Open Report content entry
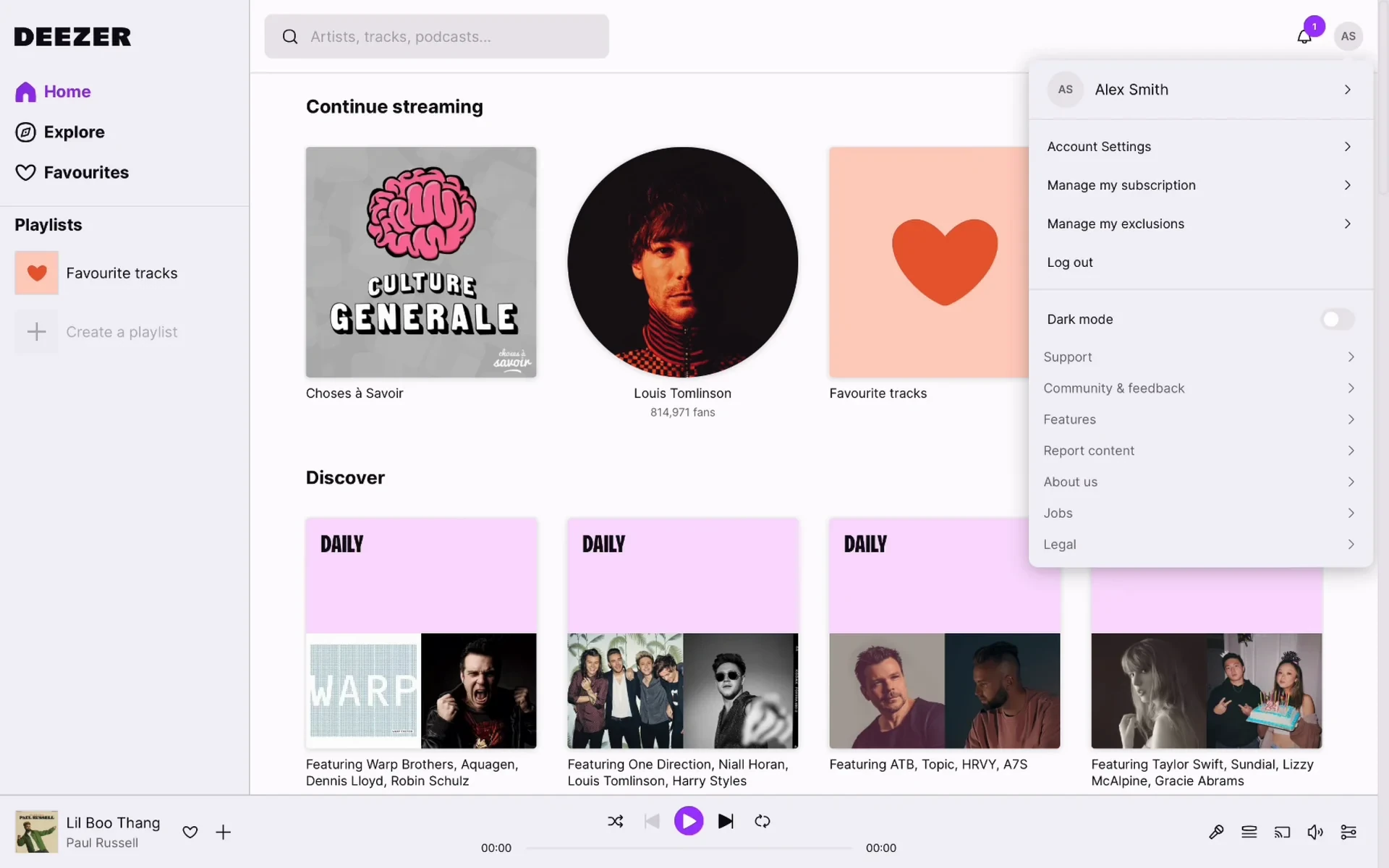 1201,451
